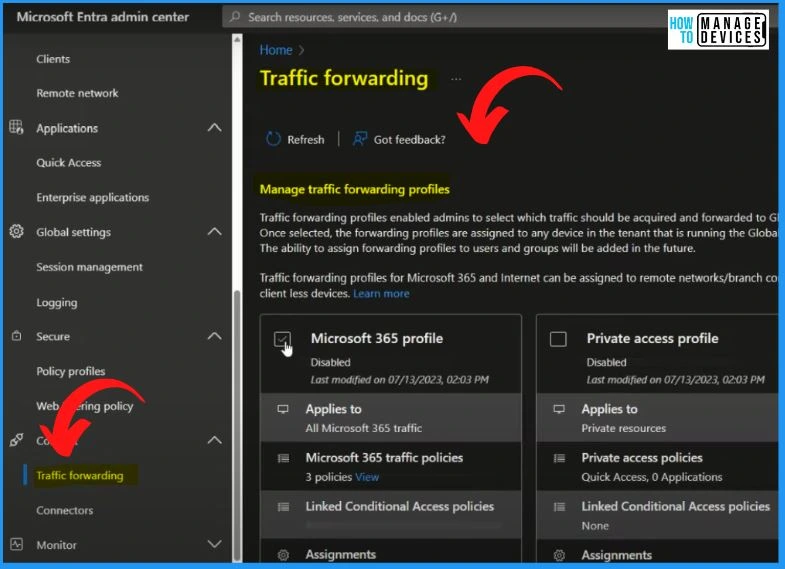Click the Refresh circular arrow icon
The width and height of the screenshot is (785, 569).
click(x=273, y=139)
